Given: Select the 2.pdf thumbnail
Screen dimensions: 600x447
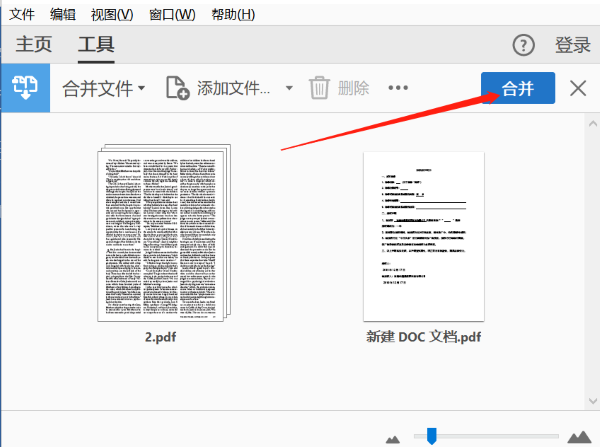Looking at the screenshot, I should [x=162, y=234].
